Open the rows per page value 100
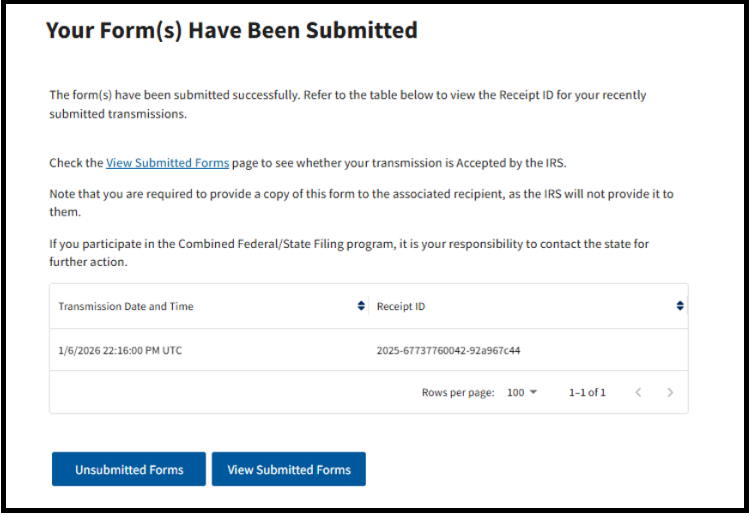The height and width of the screenshot is (517, 750). 515,393
